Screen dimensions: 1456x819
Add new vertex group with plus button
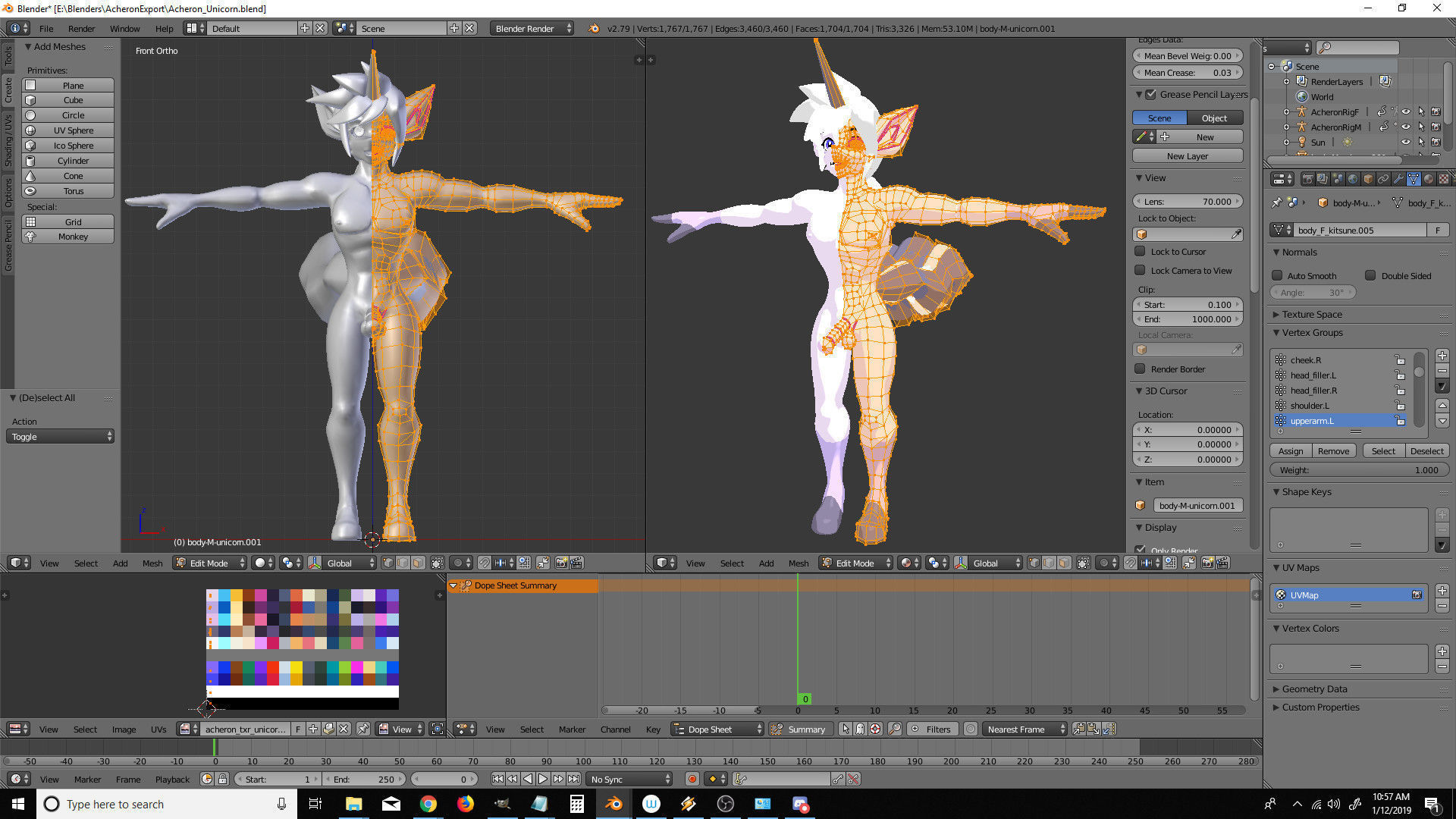tap(1442, 355)
